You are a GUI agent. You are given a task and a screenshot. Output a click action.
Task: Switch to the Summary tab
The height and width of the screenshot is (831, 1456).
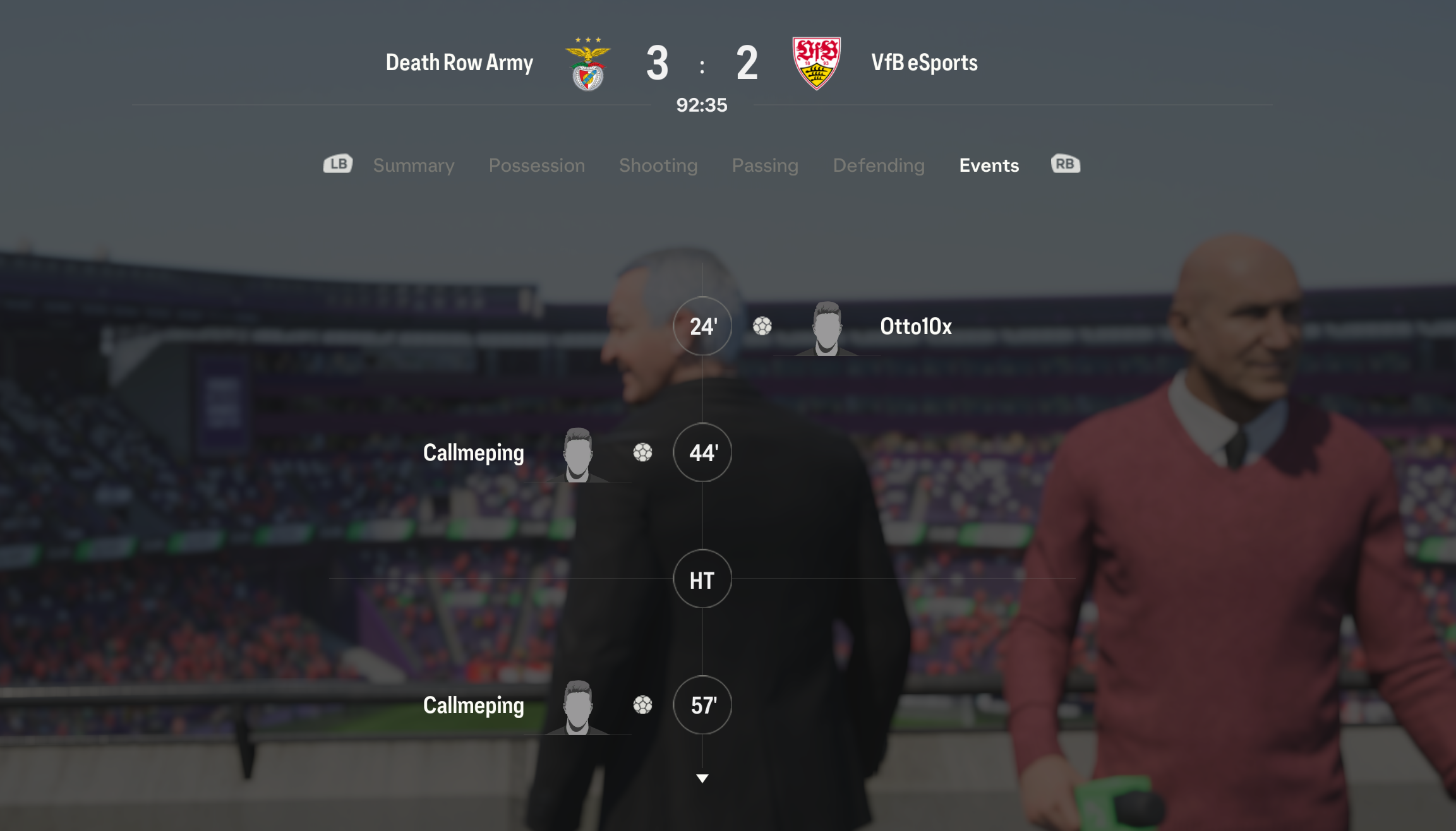pos(414,165)
